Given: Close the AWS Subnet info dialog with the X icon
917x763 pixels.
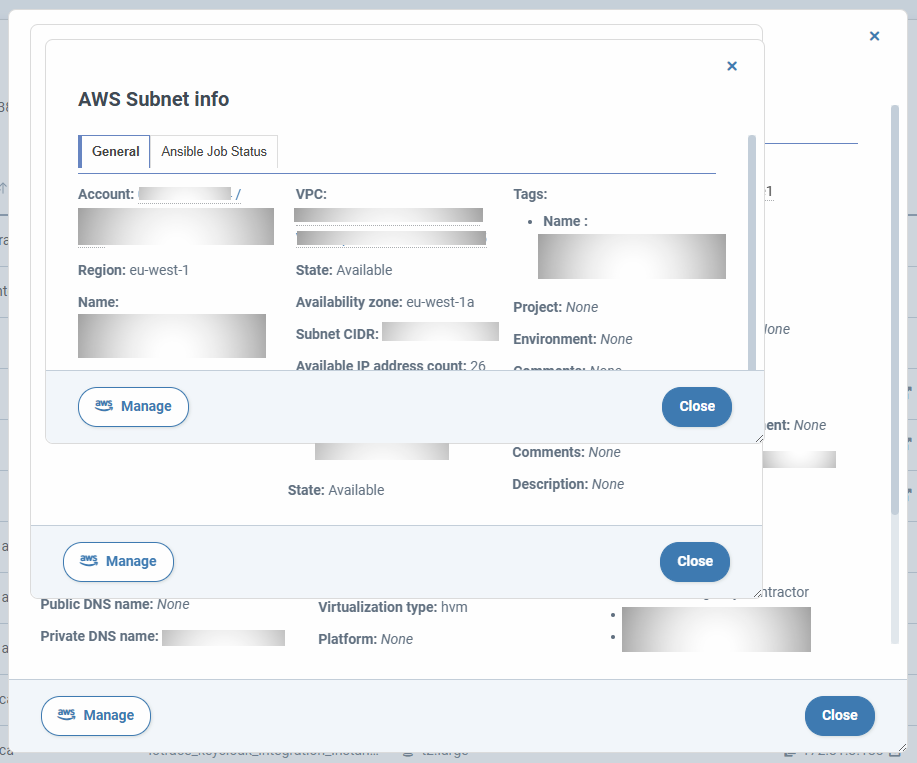Looking at the screenshot, I should (732, 66).
